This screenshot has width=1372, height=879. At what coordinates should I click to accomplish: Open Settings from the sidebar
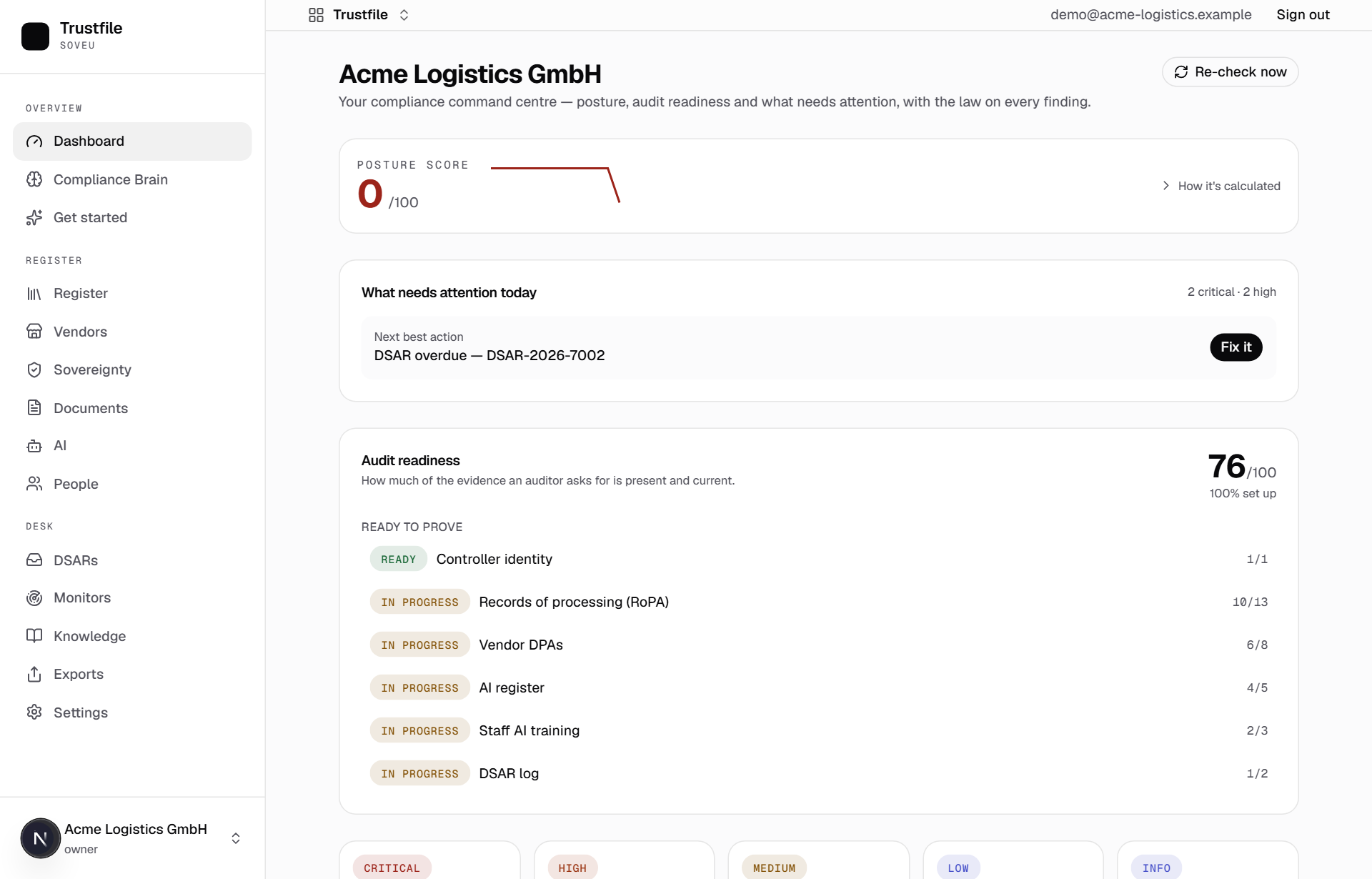[x=132, y=712]
